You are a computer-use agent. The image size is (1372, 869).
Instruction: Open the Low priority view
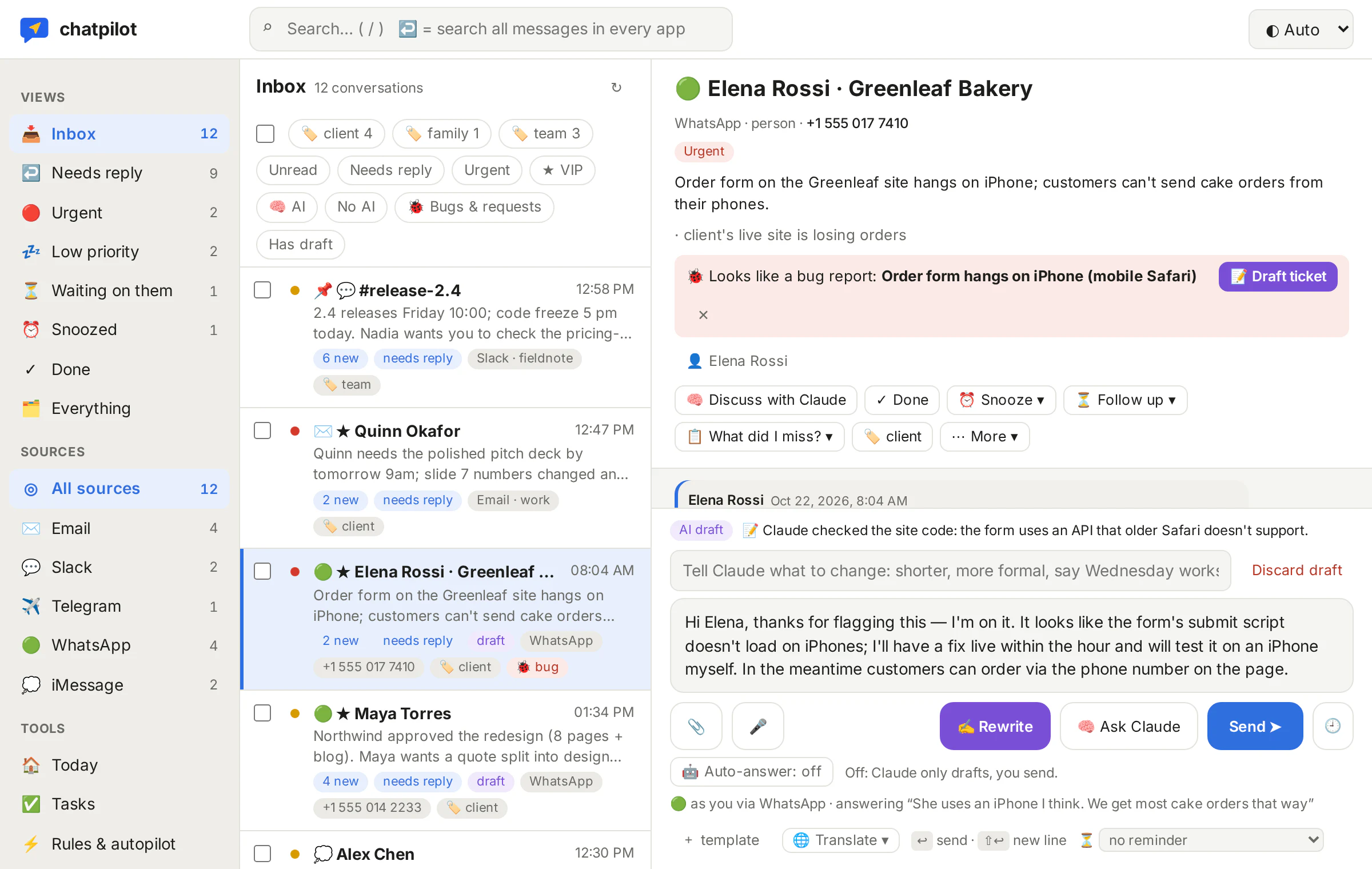click(119, 252)
